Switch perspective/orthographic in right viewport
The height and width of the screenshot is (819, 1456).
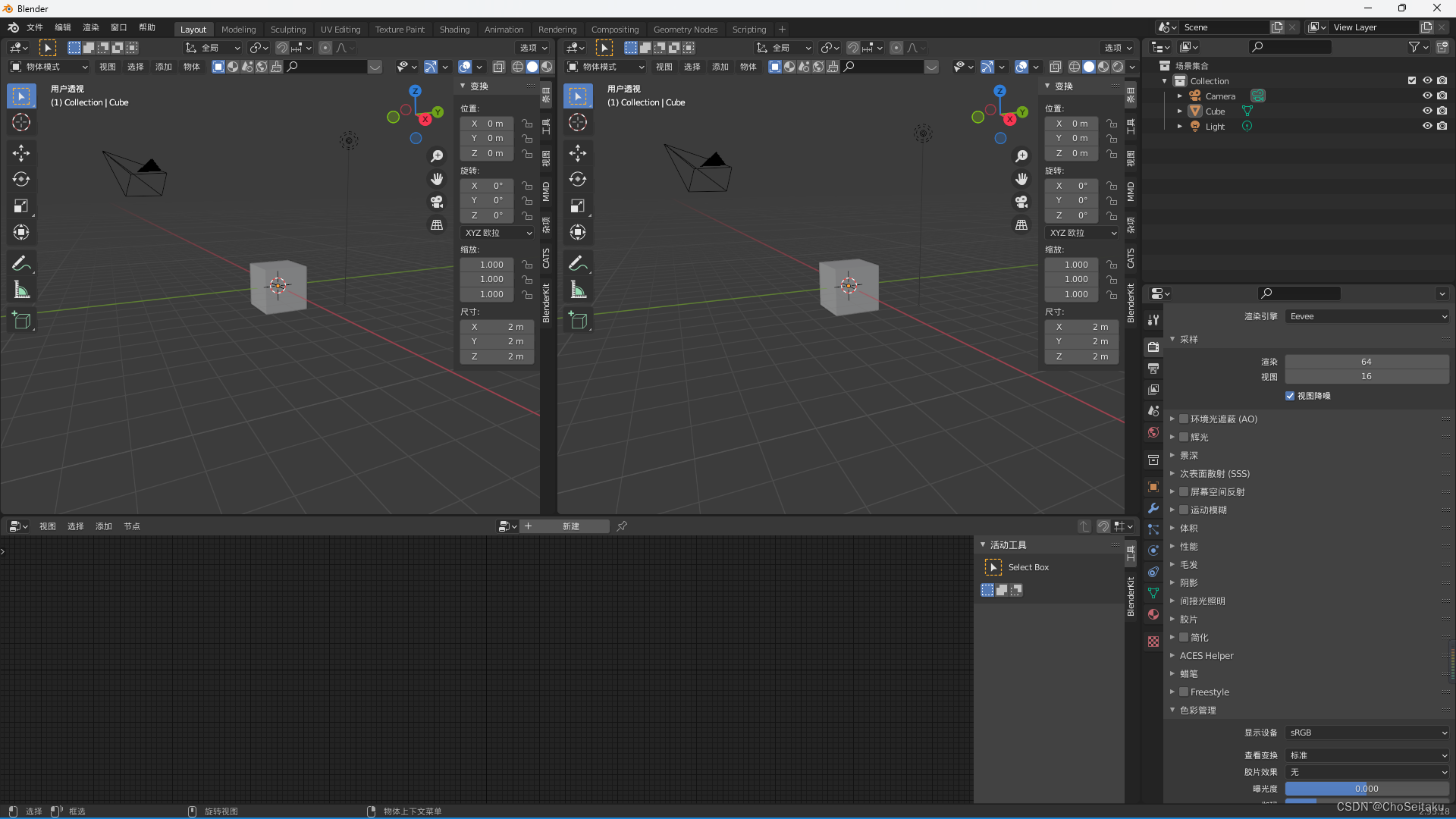click(1021, 225)
